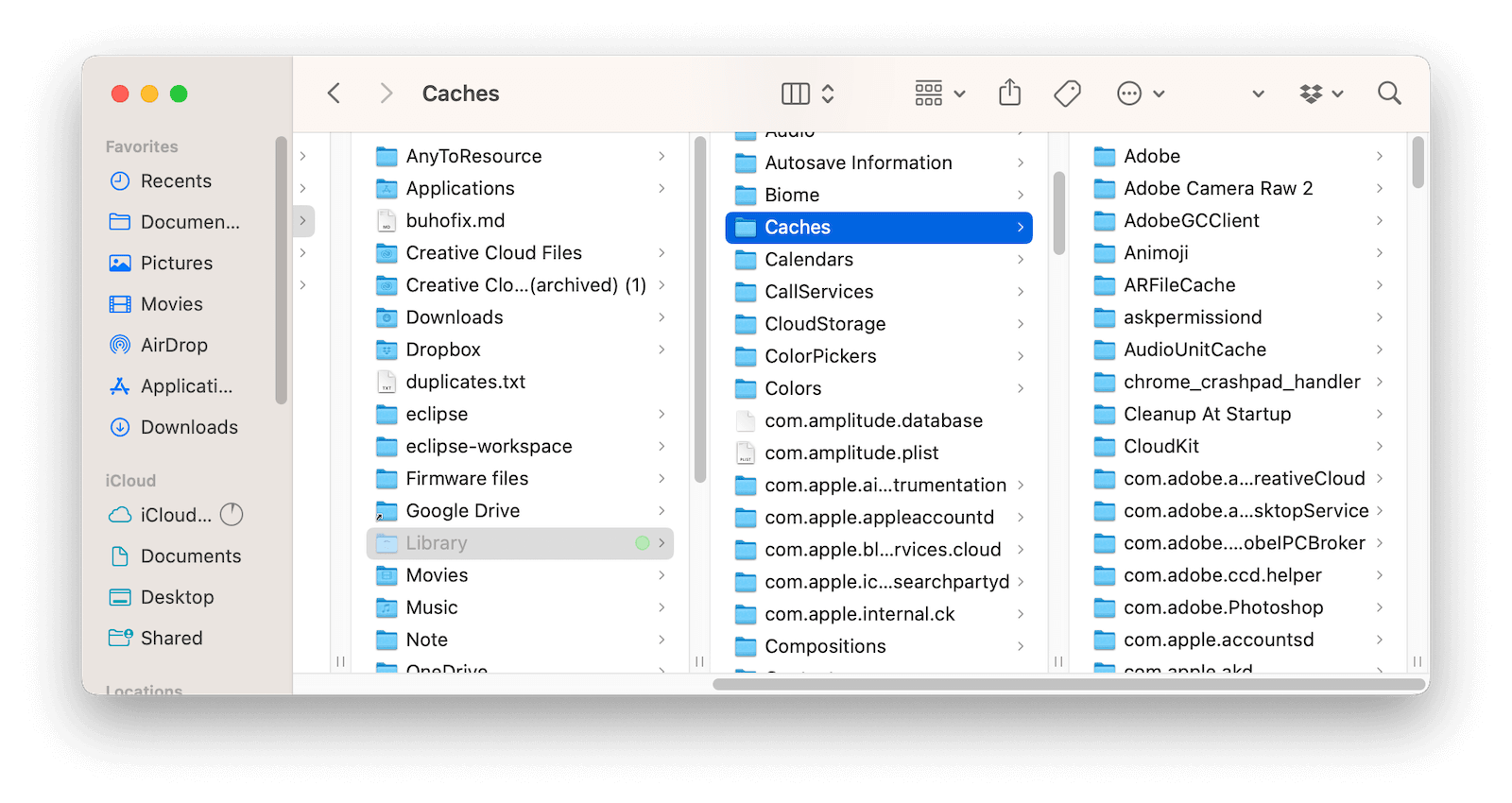Select the ARFileCache folder
The image size is (1512, 803).
1238,285
